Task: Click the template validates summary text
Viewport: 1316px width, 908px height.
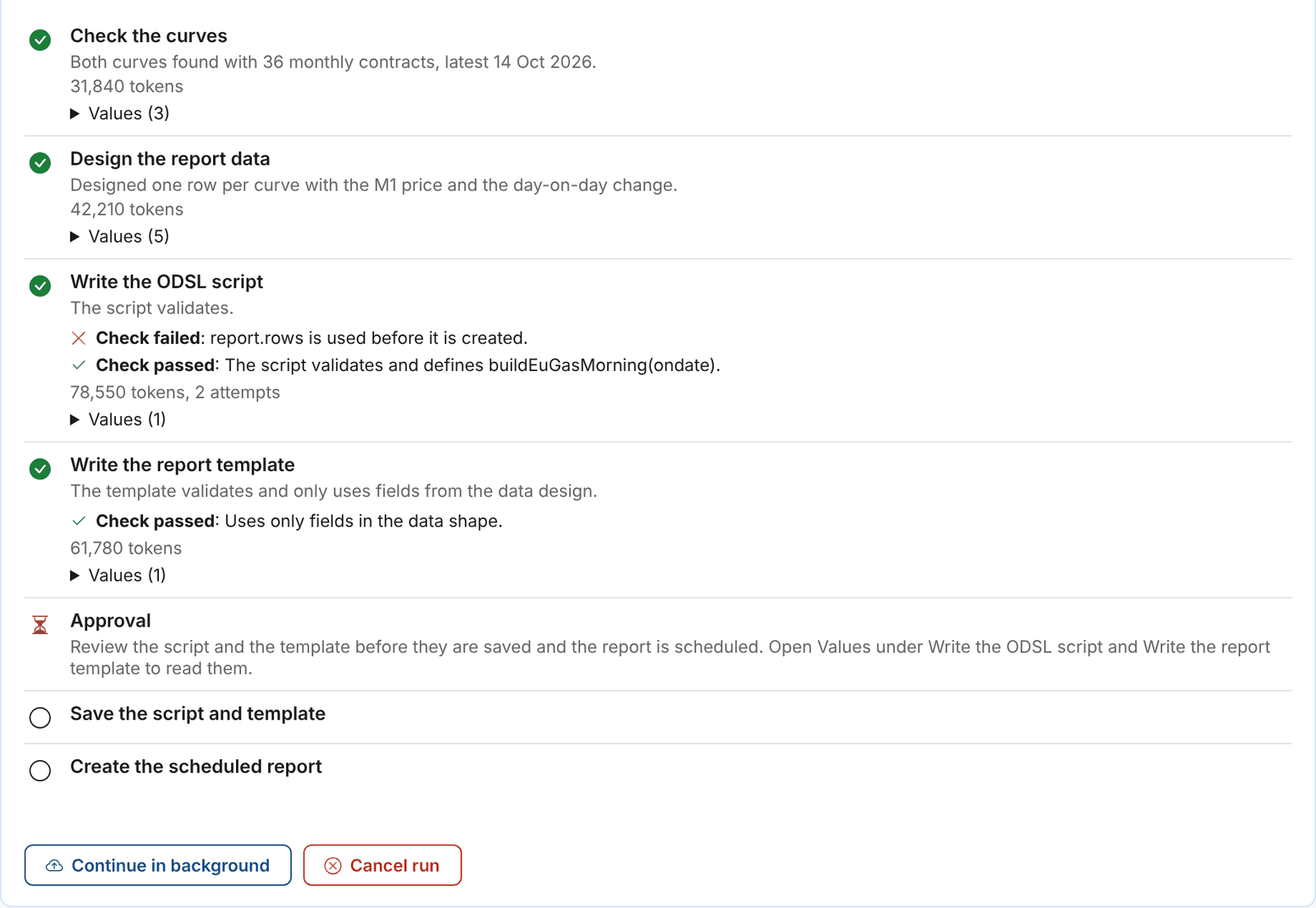Action: [x=334, y=491]
